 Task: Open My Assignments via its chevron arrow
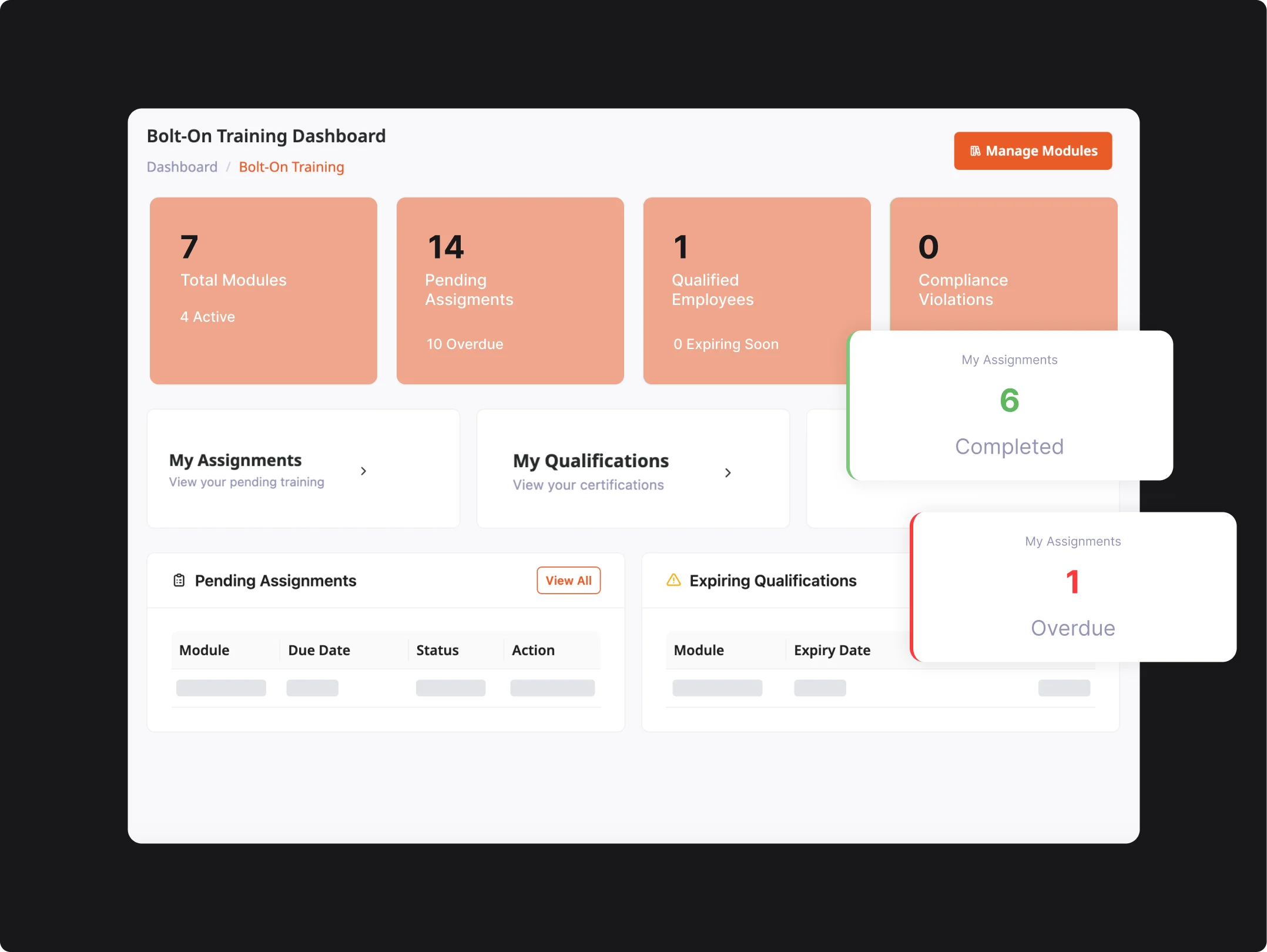(x=363, y=471)
